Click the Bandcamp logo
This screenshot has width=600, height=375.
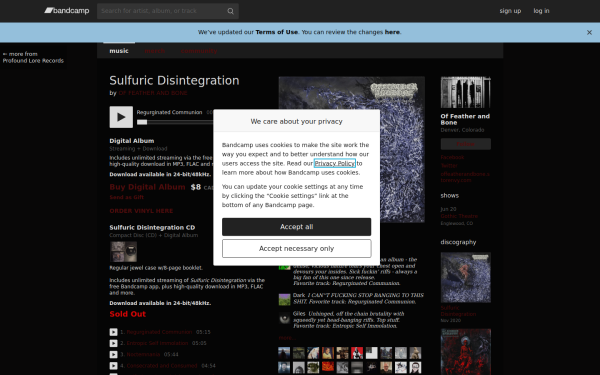coord(67,11)
